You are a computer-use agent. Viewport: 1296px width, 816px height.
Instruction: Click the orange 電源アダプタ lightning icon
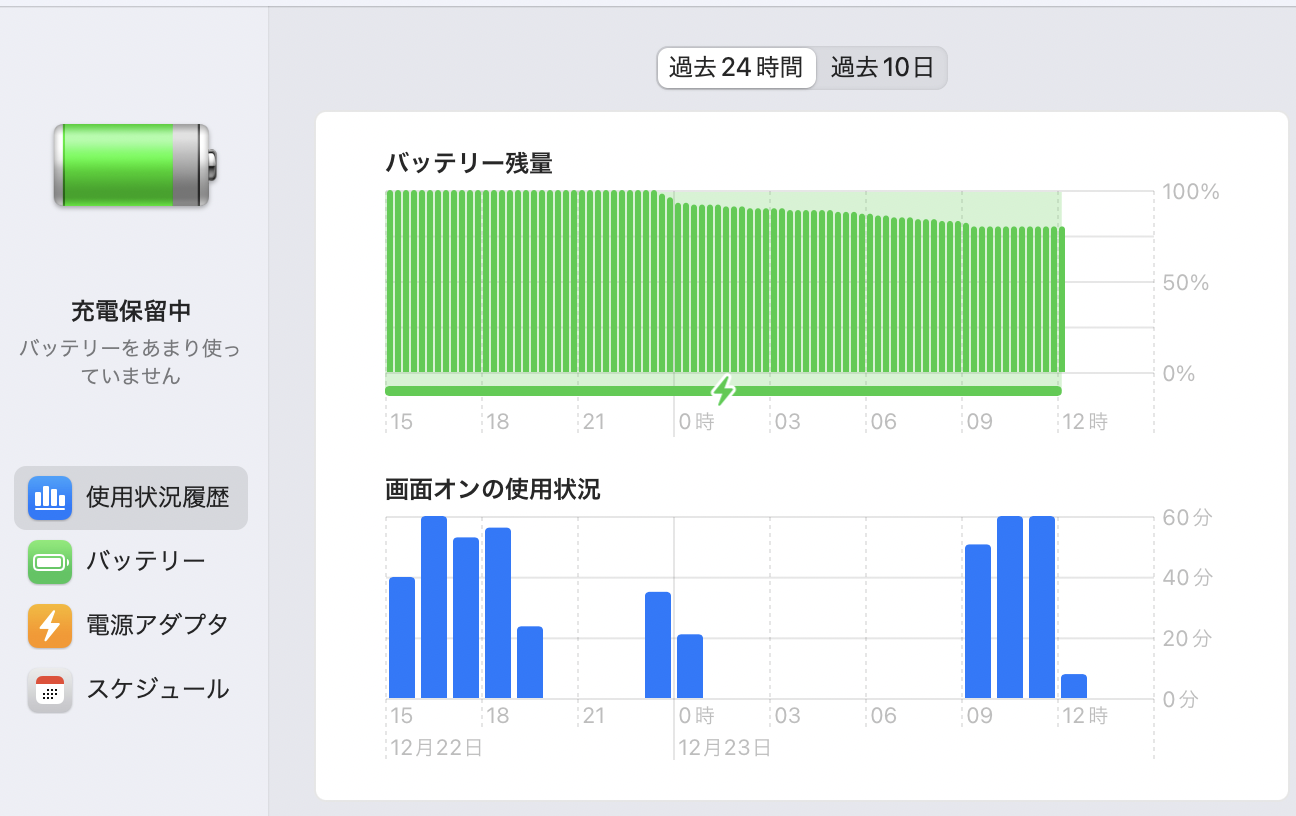click(x=50, y=626)
